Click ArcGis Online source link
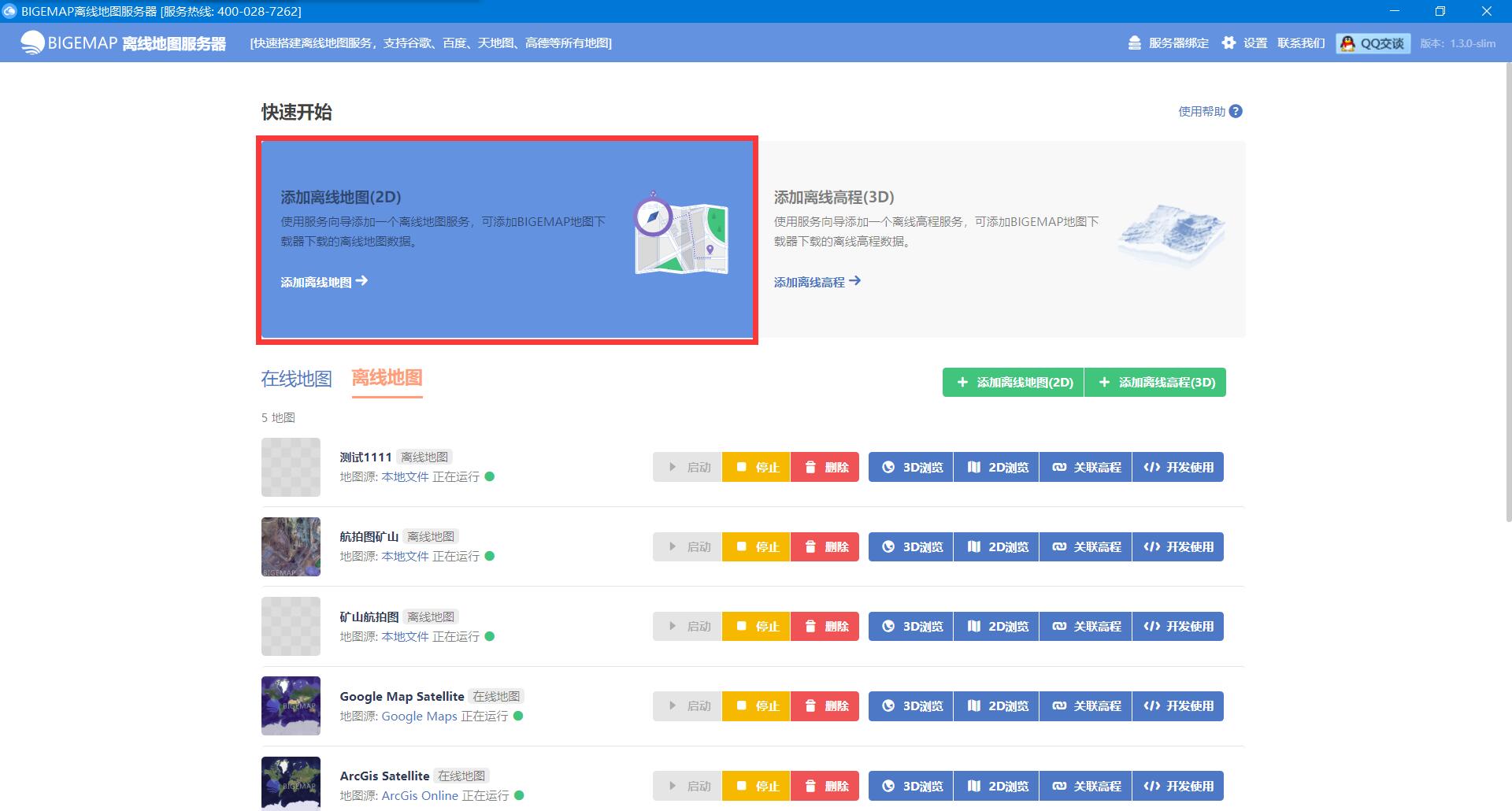 click(420, 796)
